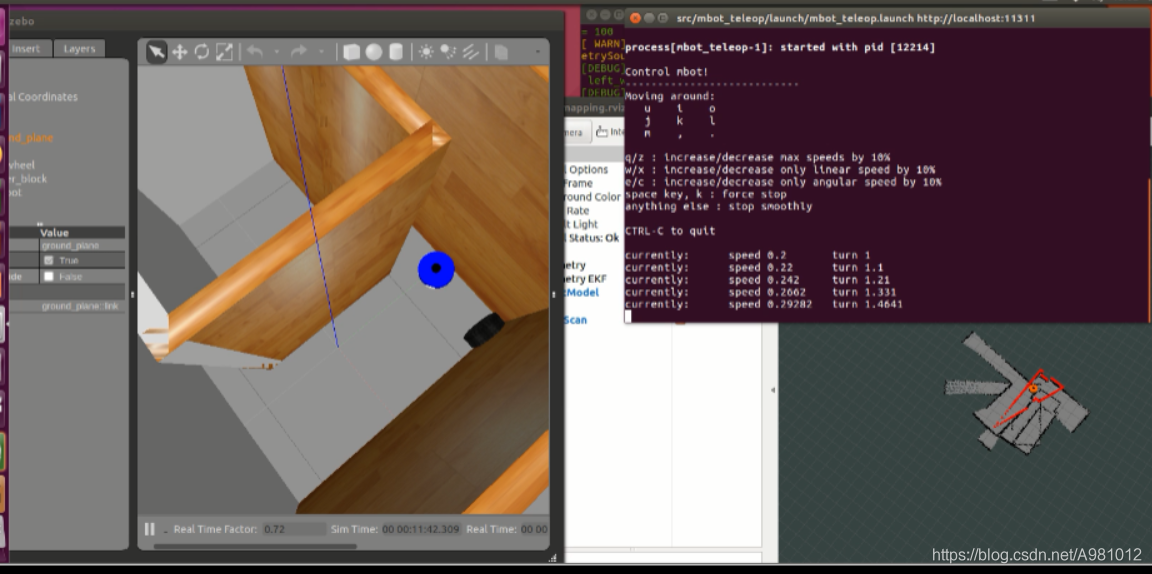1152x574 pixels.
Task: Maximize the mbot_teleop terminal window
Action: [x=663, y=18]
